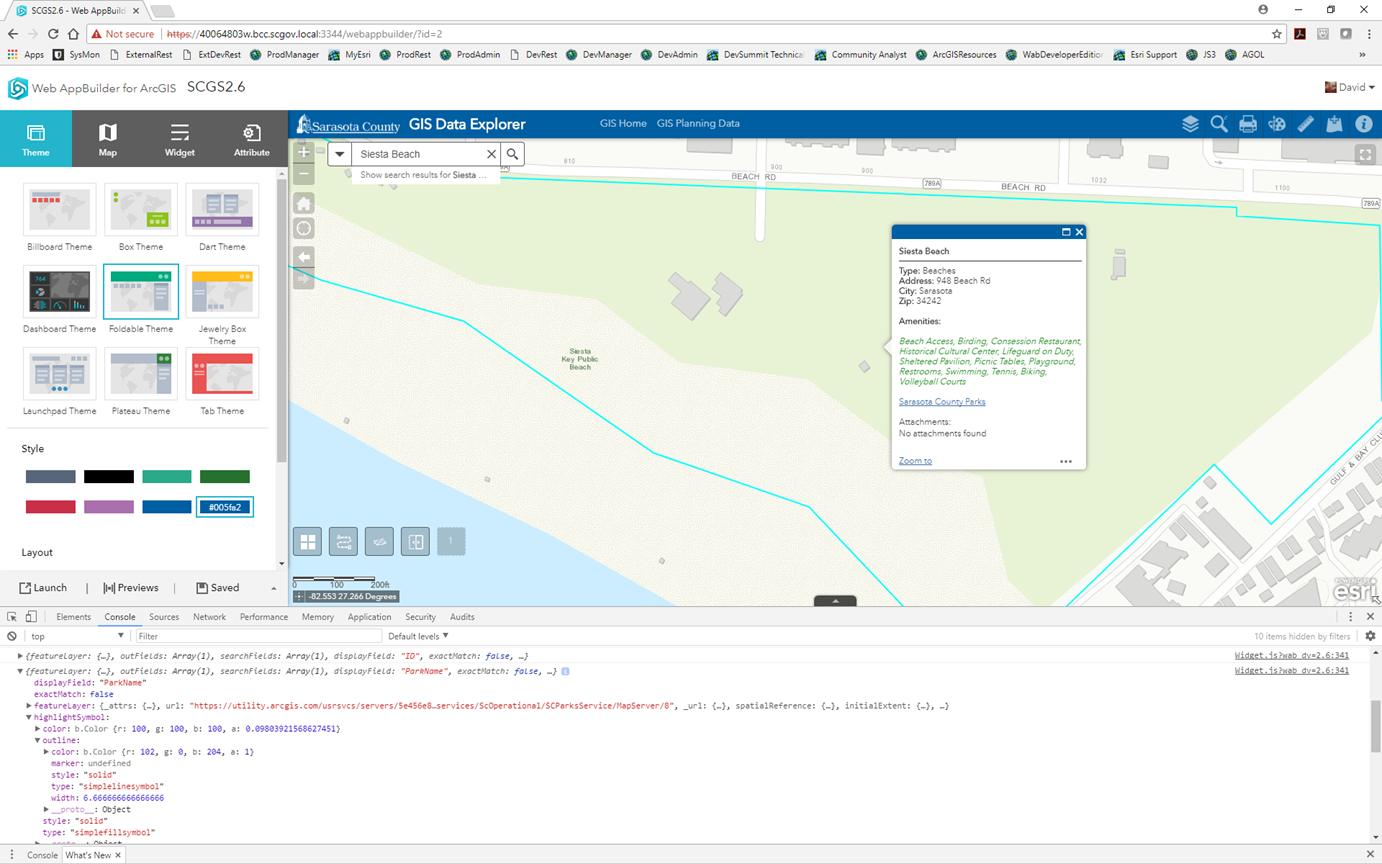The image size is (1382, 864).
Task: Select the Launchpad Theme thumbnail
Action: 60,374
